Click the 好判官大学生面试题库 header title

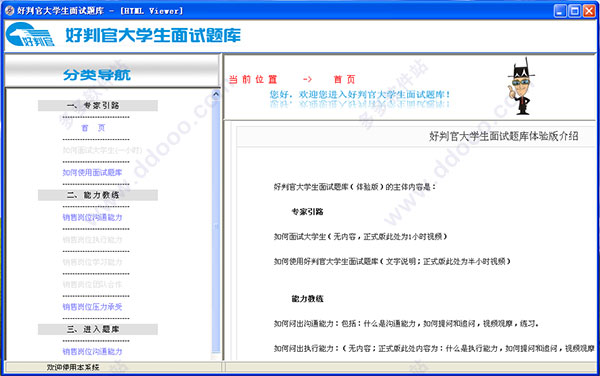pos(153,35)
